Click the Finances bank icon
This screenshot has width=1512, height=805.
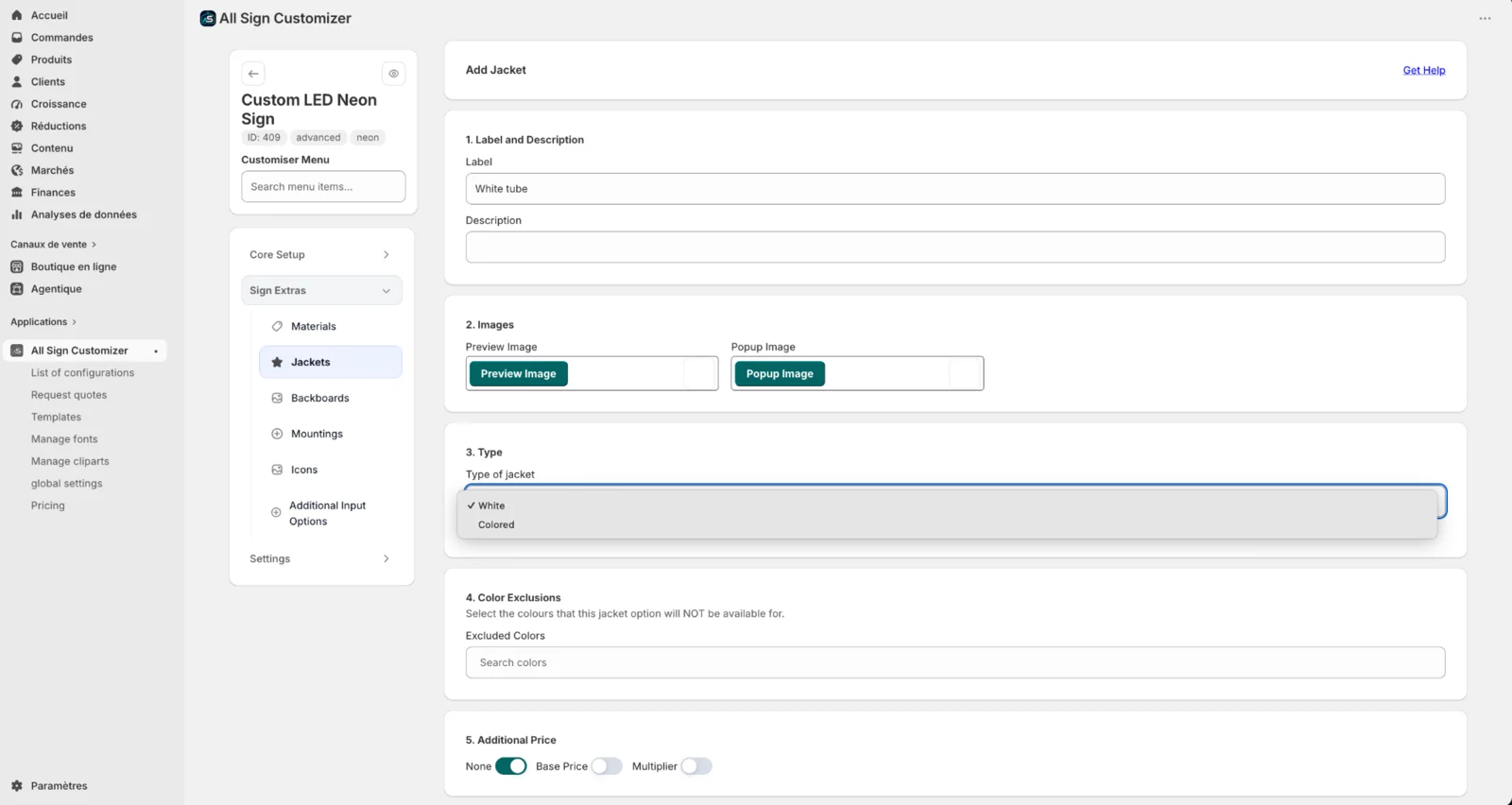pyautogui.click(x=16, y=193)
